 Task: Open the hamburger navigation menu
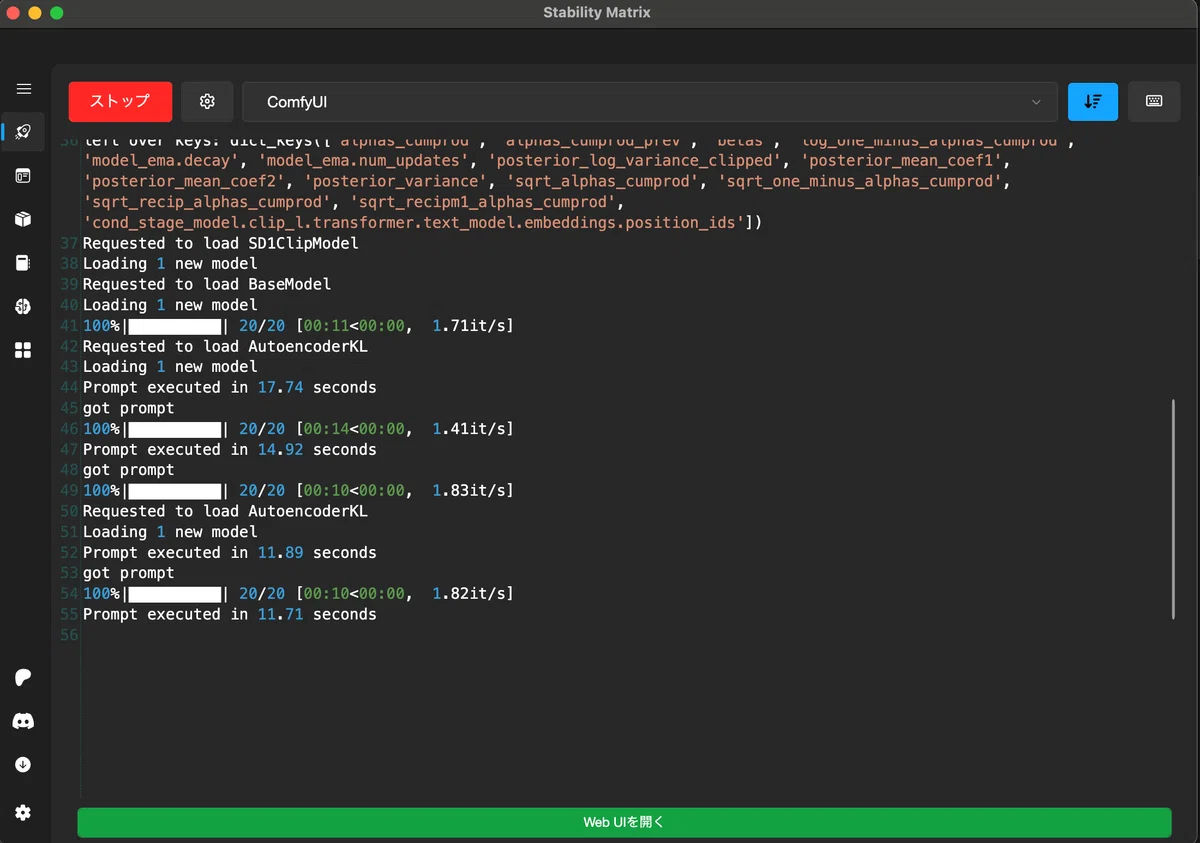pos(23,89)
